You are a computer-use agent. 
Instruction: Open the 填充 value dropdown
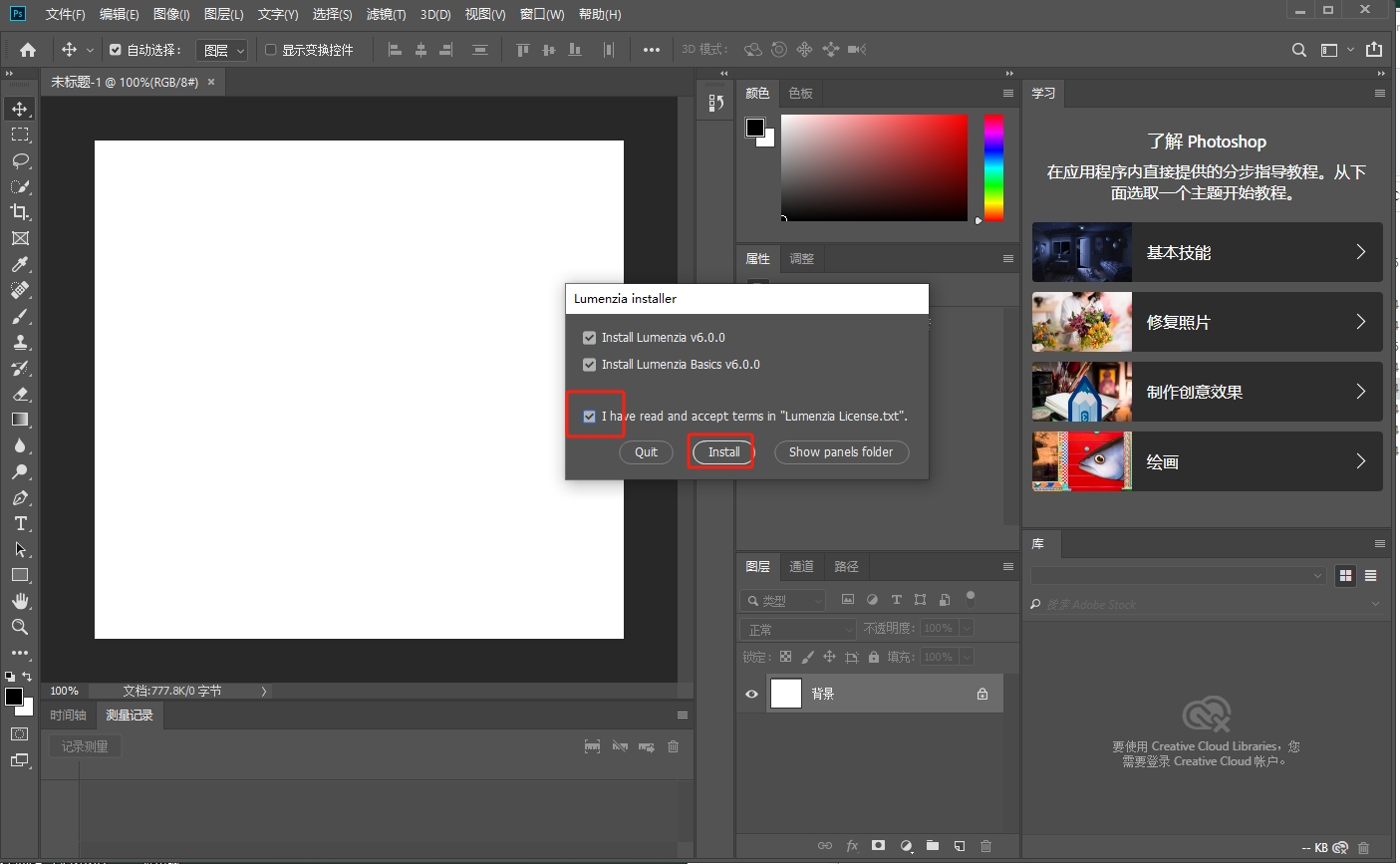tap(967, 657)
